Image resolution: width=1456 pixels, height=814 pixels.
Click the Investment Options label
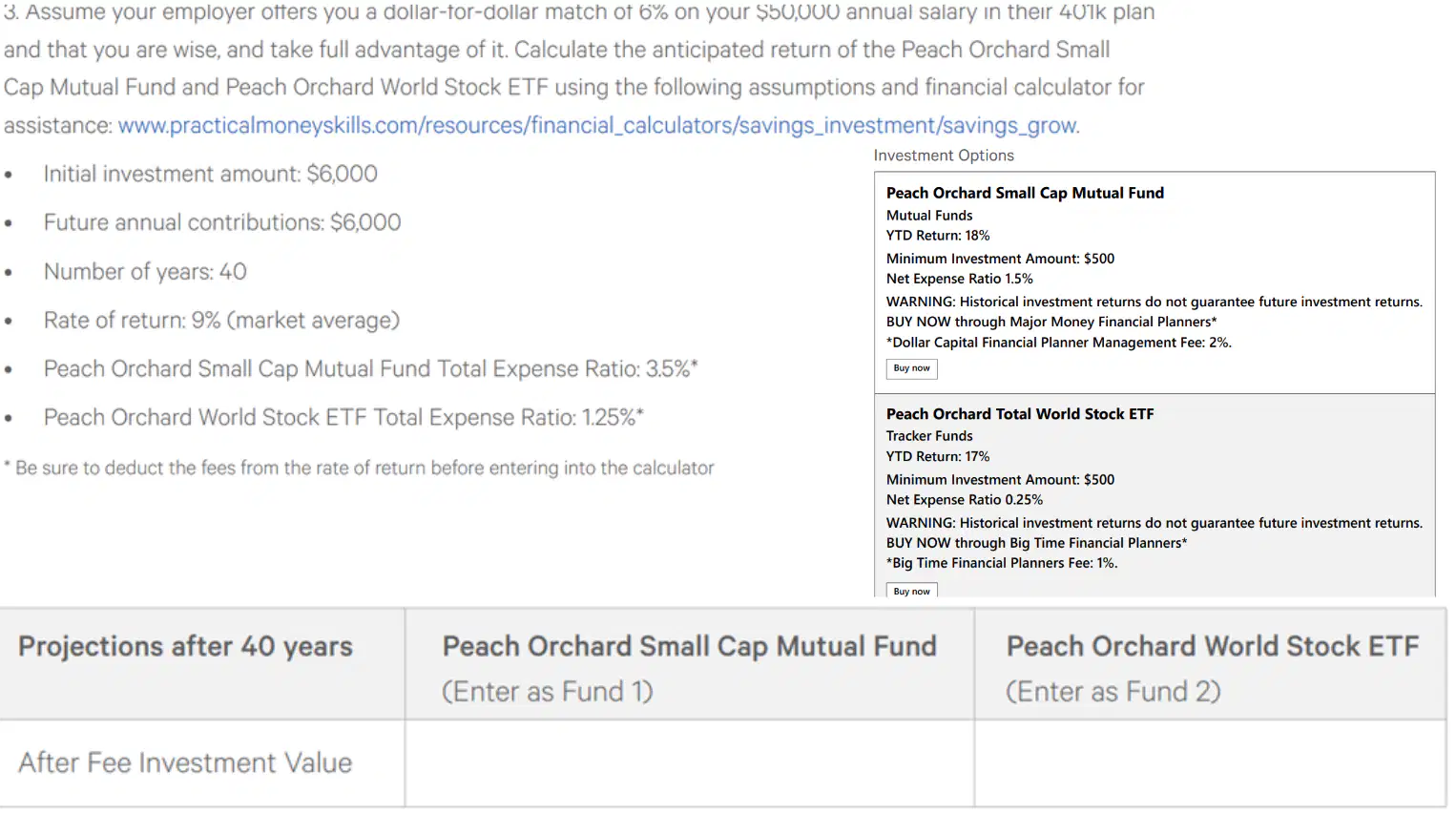click(x=944, y=156)
